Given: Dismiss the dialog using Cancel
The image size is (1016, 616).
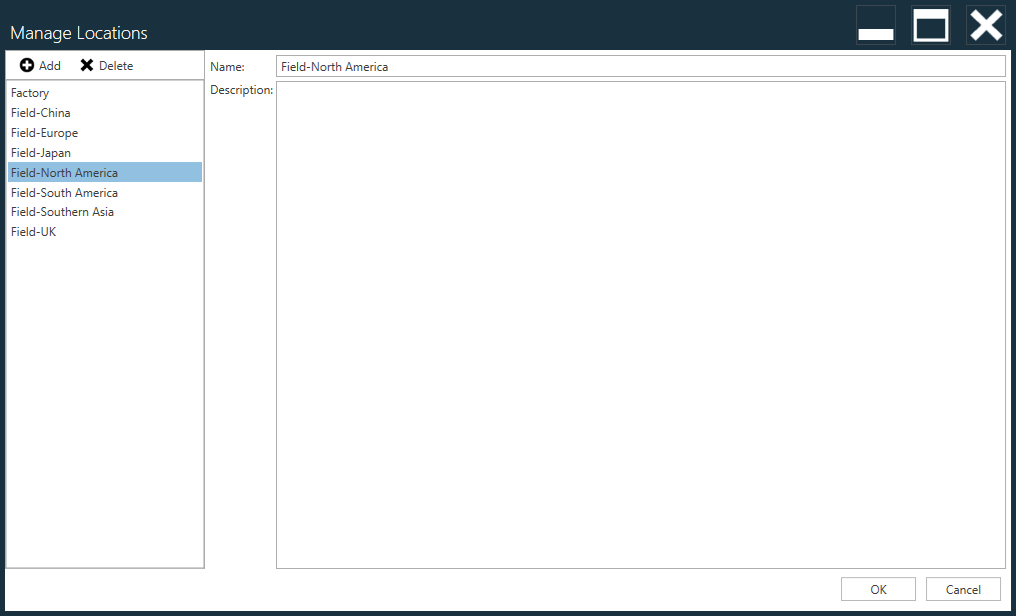Looking at the screenshot, I should pyautogui.click(x=962, y=588).
